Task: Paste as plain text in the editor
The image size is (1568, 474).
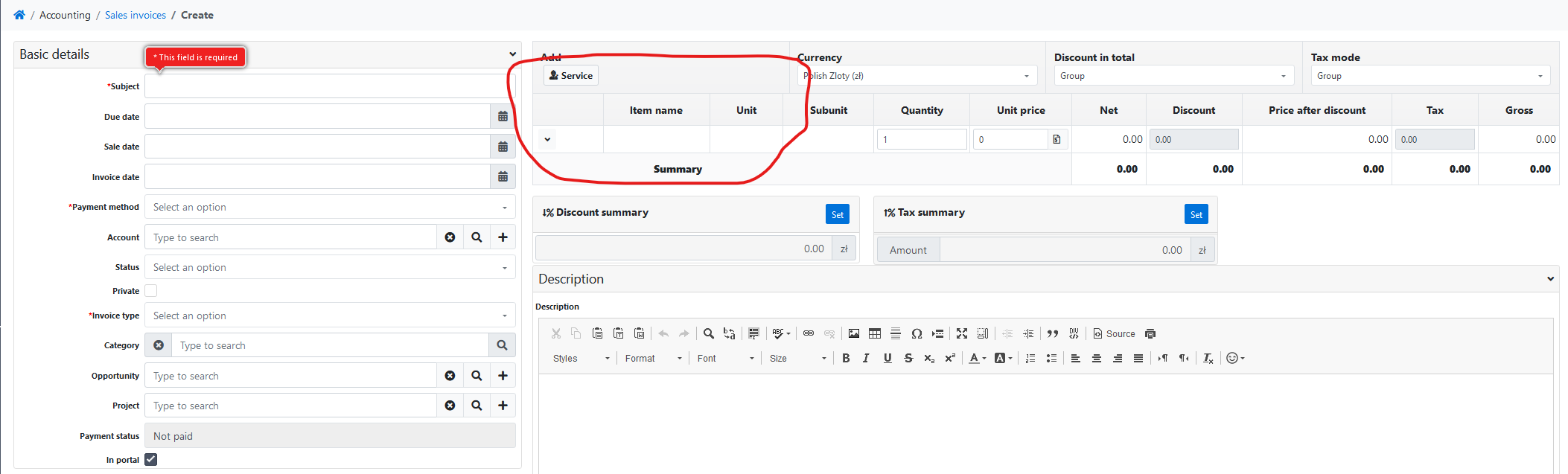Action: 618,333
